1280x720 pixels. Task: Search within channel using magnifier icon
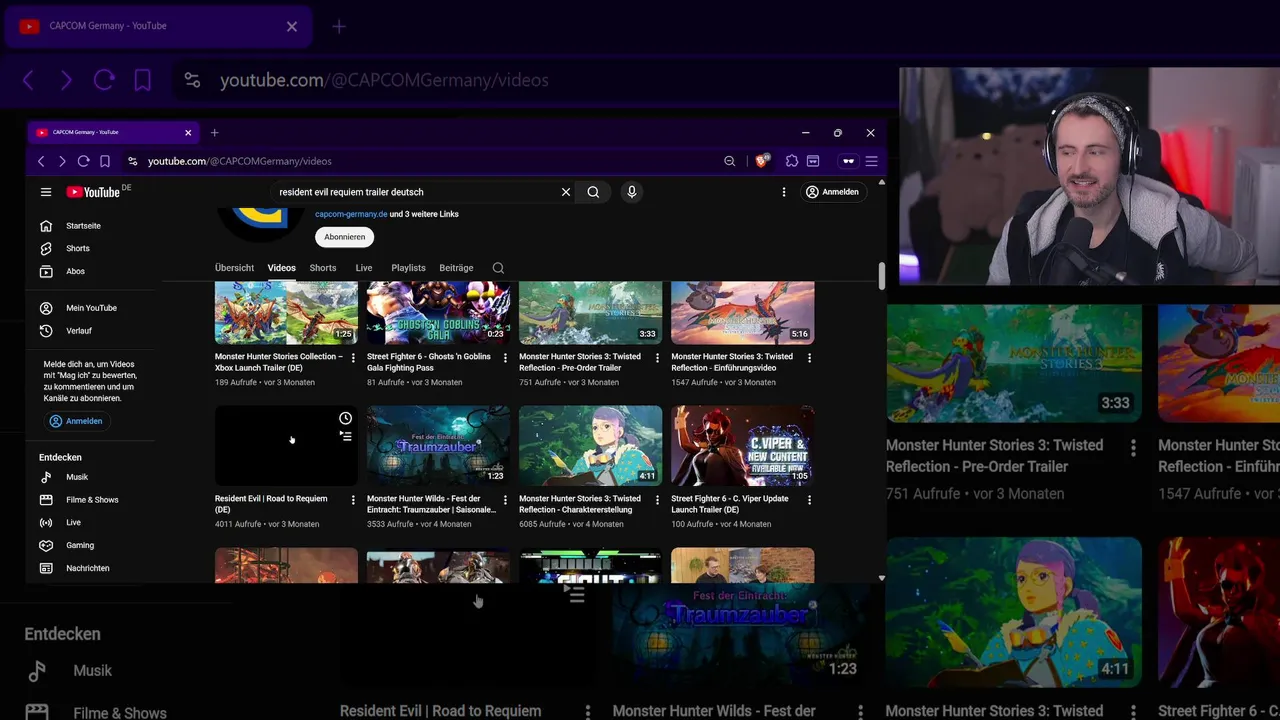point(498,268)
